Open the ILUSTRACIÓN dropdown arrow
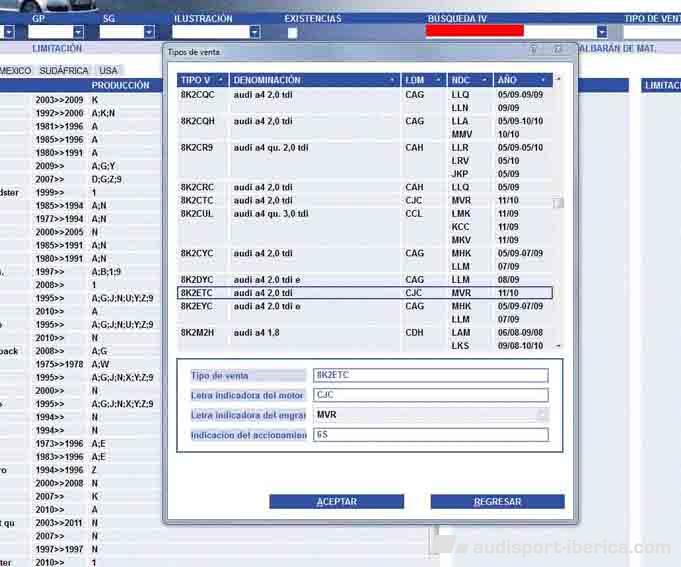 [255, 32]
